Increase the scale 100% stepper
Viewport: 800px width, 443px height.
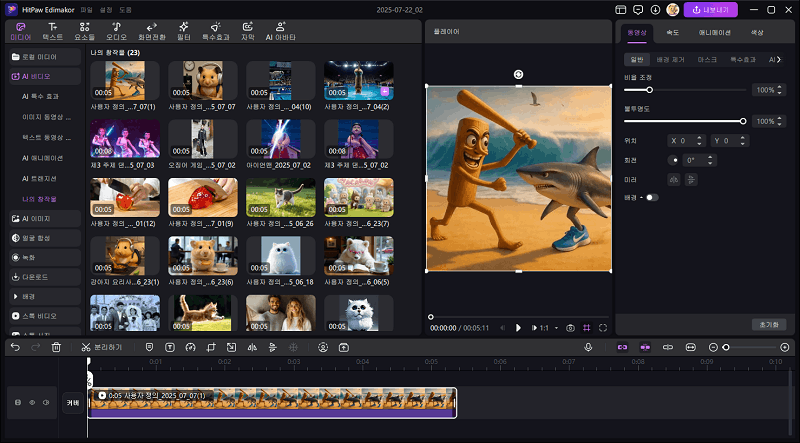pos(780,88)
